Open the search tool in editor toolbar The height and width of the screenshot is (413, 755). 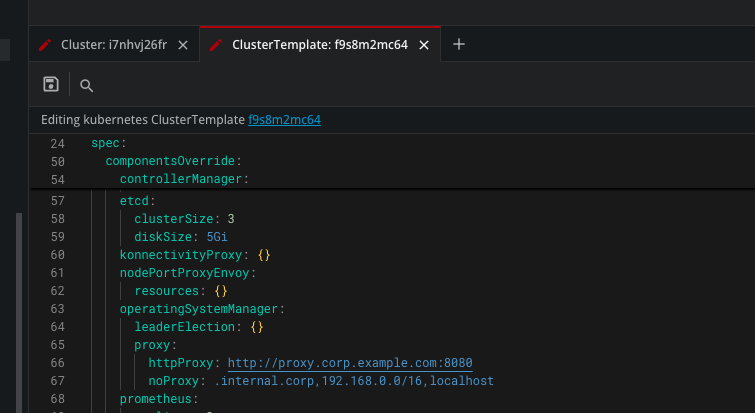86,86
